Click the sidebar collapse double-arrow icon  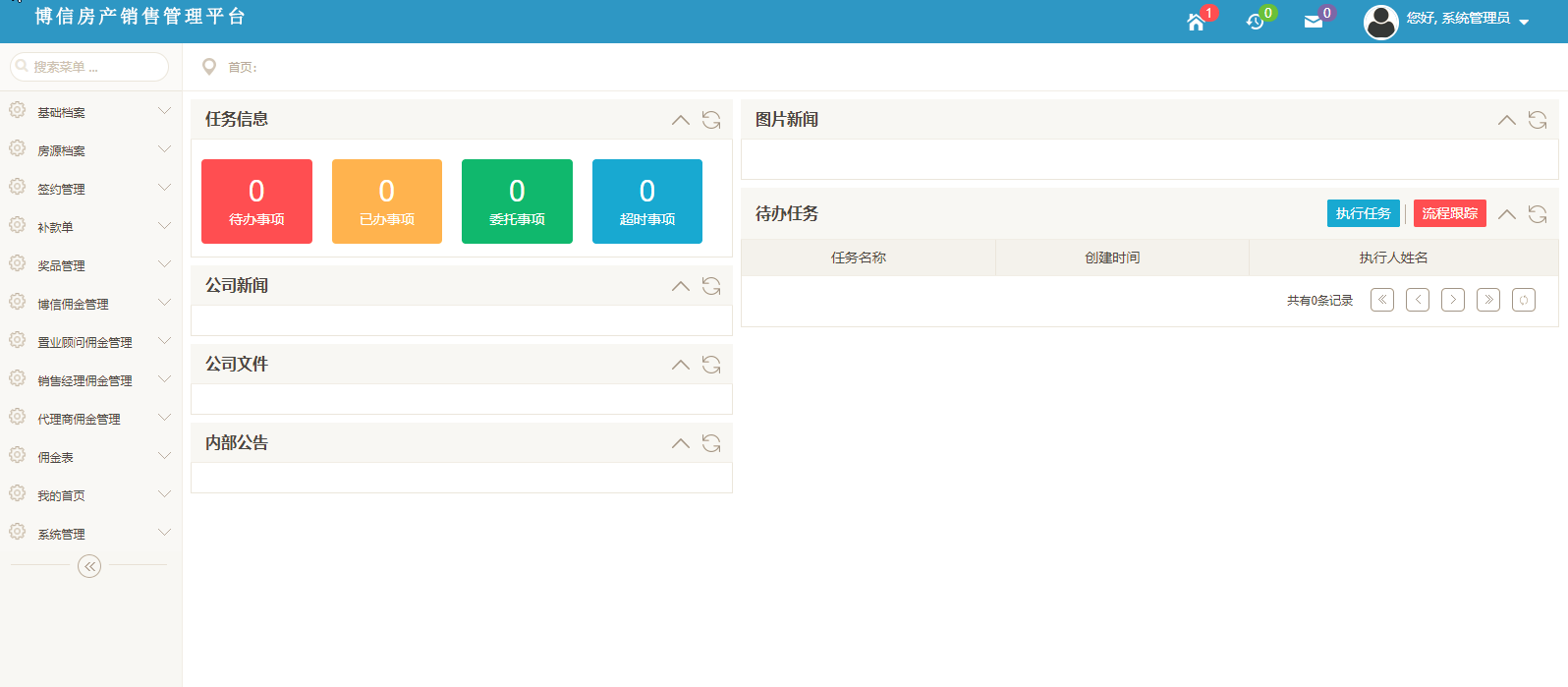pyautogui.click(x=89, y=566)
